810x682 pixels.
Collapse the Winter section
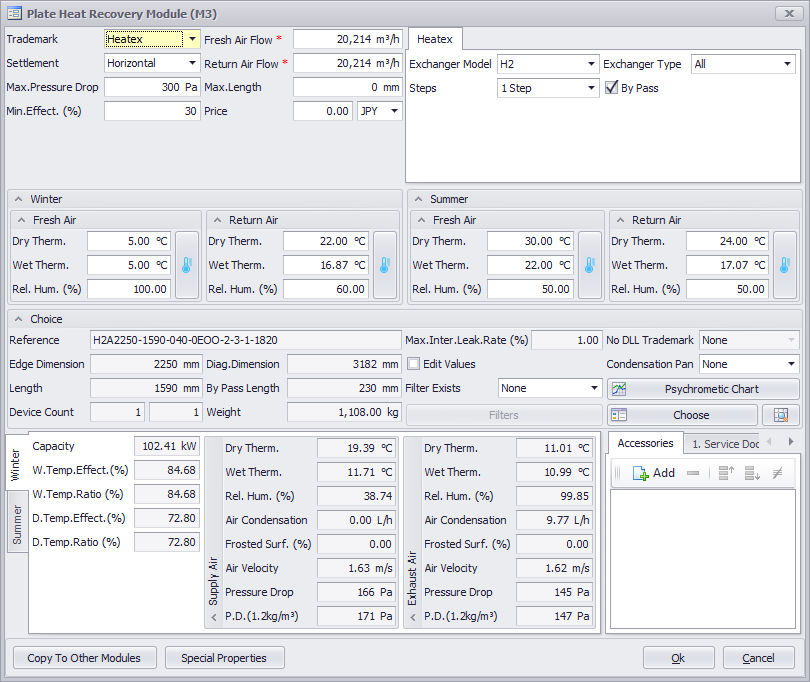click(x=19, y=199)
